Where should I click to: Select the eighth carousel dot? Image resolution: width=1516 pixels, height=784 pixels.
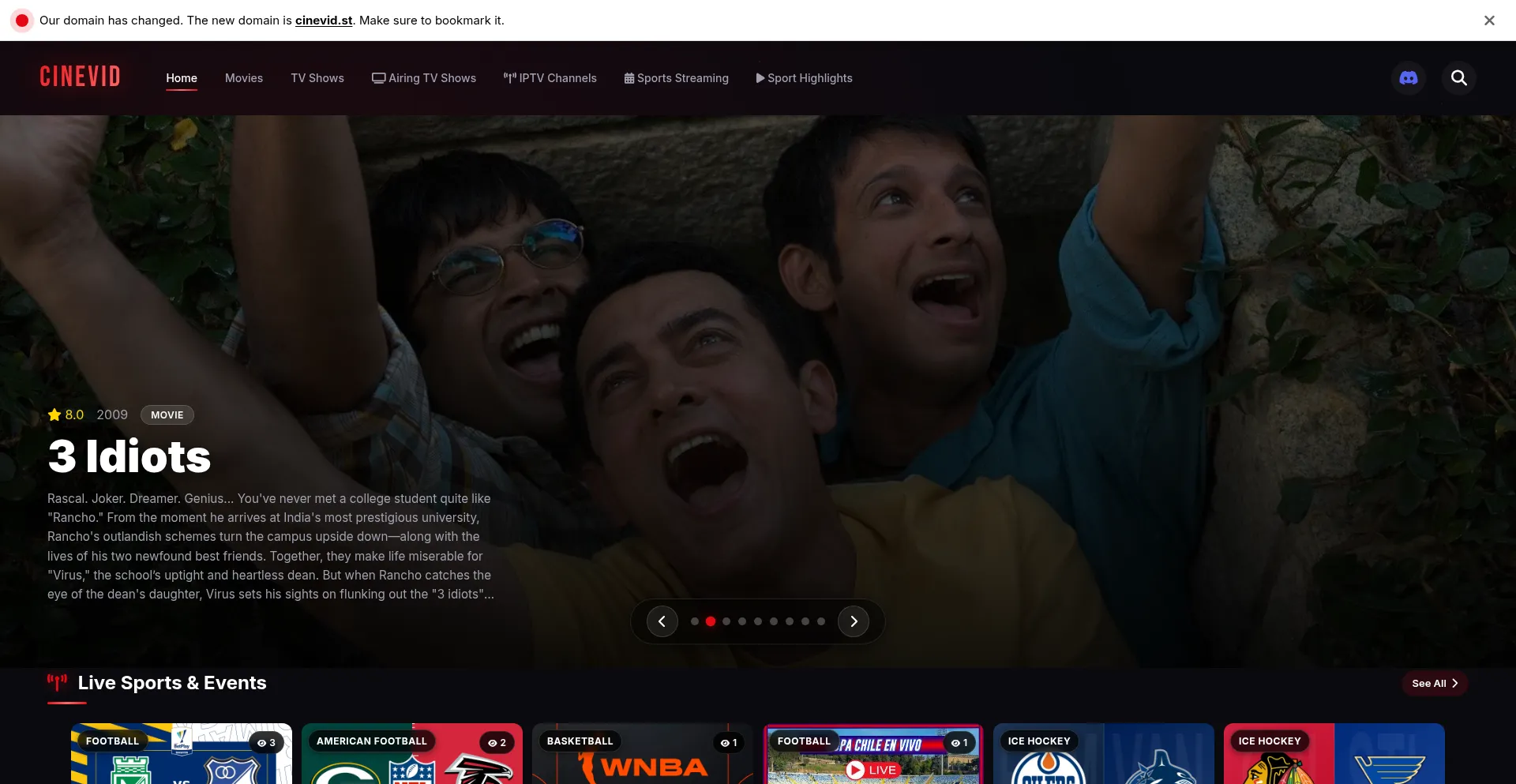[805, 621]
